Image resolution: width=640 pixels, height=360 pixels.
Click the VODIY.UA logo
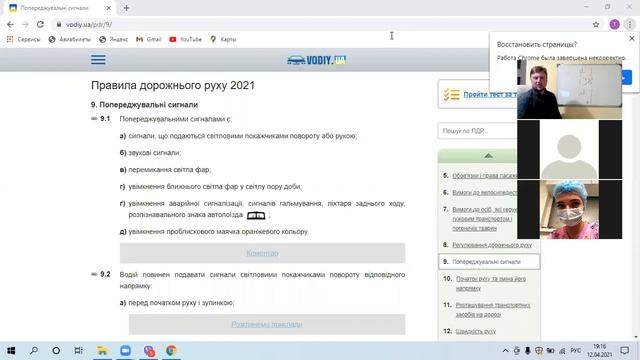(x=317, y=60)
